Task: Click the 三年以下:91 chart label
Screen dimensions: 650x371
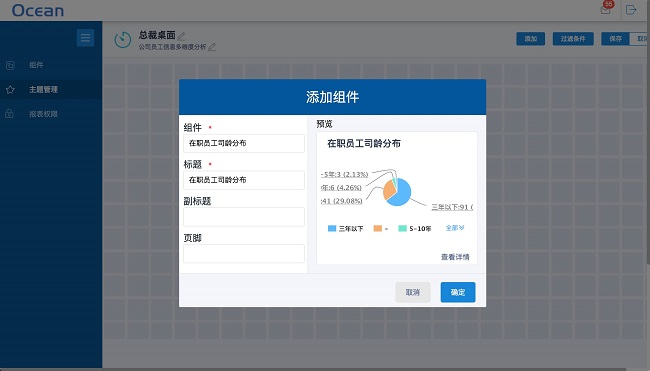Action: point(452,207)
